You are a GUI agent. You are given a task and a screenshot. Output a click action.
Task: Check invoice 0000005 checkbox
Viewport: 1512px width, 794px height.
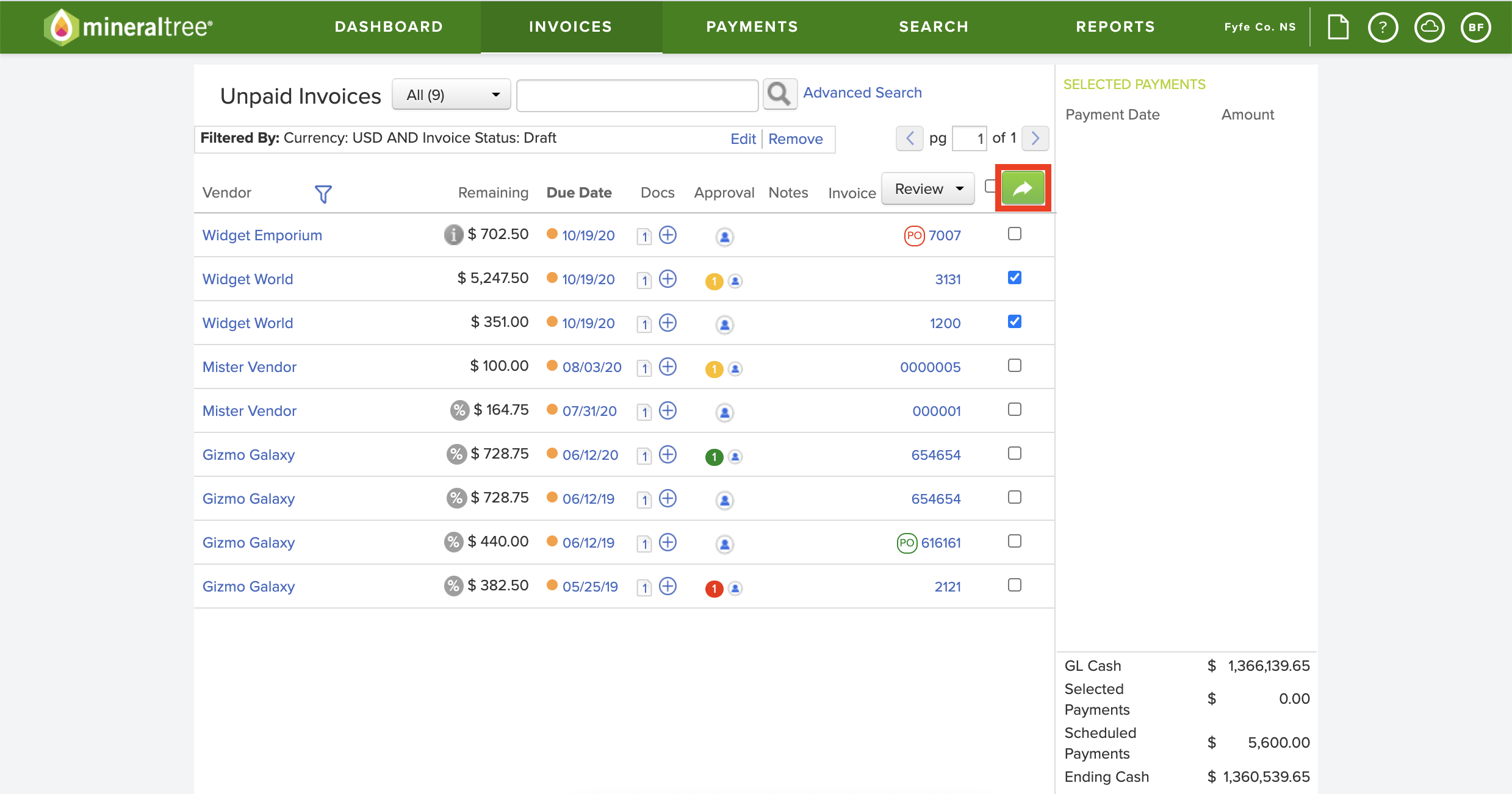point(1014,365)
